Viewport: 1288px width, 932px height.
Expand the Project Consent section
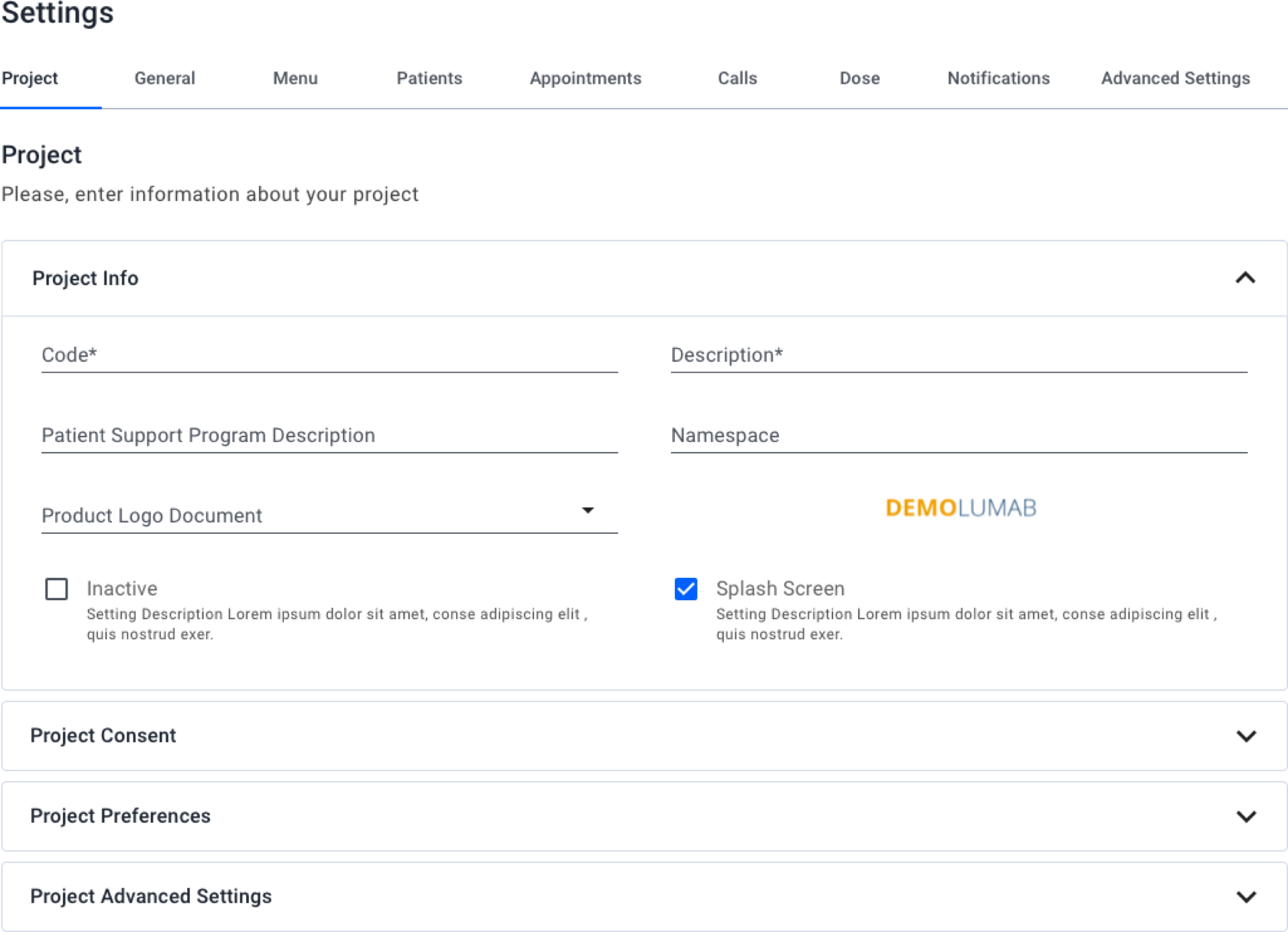pos(1246,736)
